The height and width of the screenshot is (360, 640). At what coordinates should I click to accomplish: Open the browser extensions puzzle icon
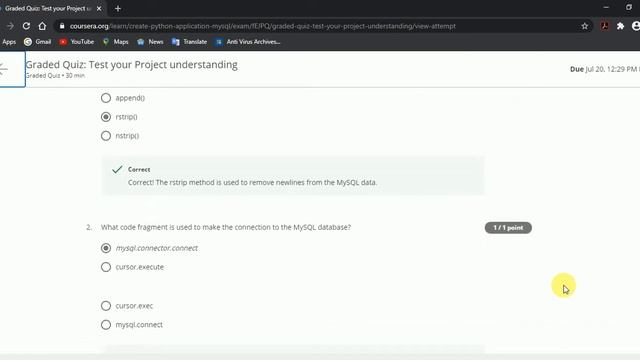coord(620,26)
